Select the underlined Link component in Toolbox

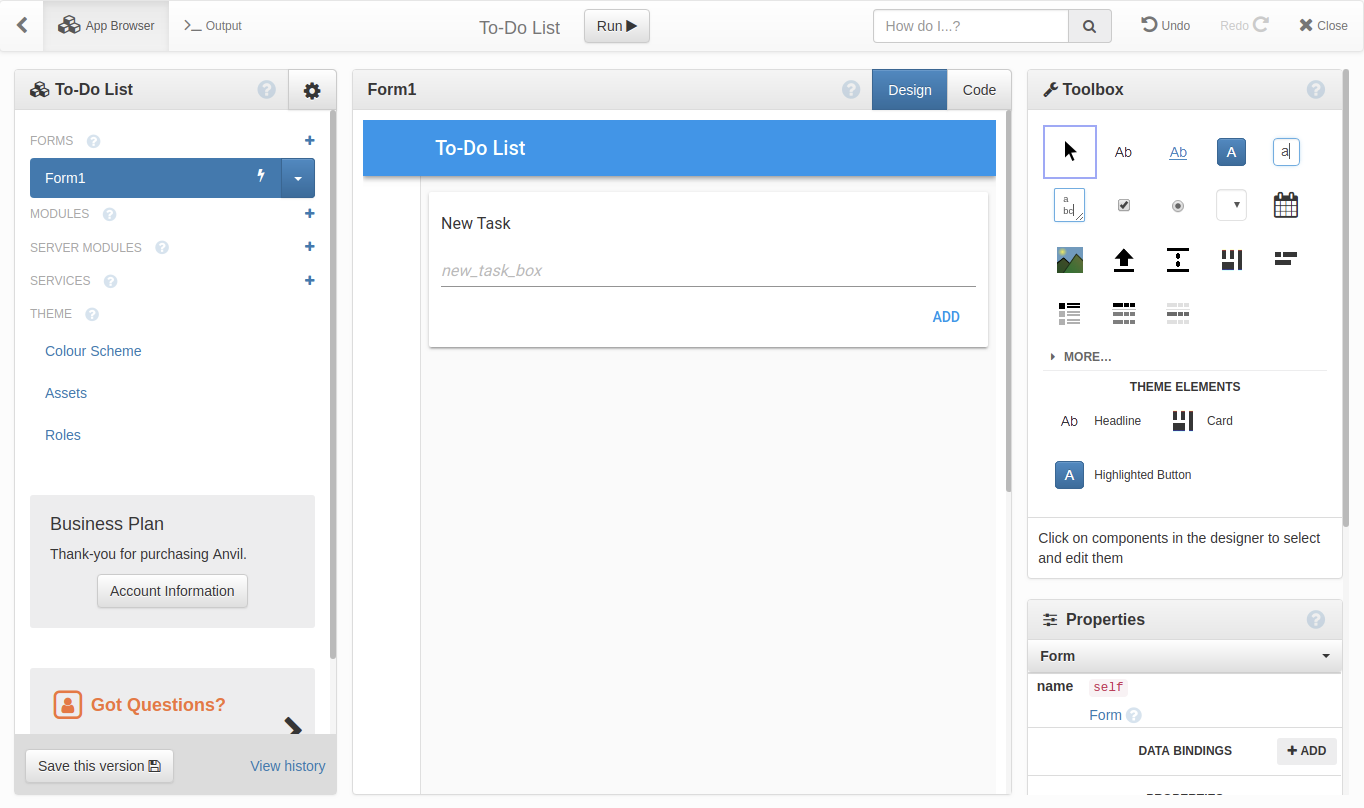click(x=1177, y=152)
